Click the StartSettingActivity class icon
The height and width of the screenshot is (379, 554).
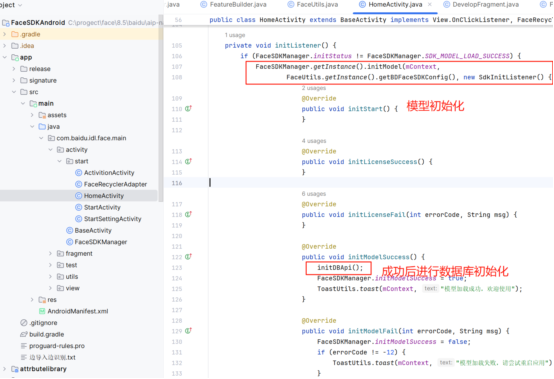click(78, 219)
